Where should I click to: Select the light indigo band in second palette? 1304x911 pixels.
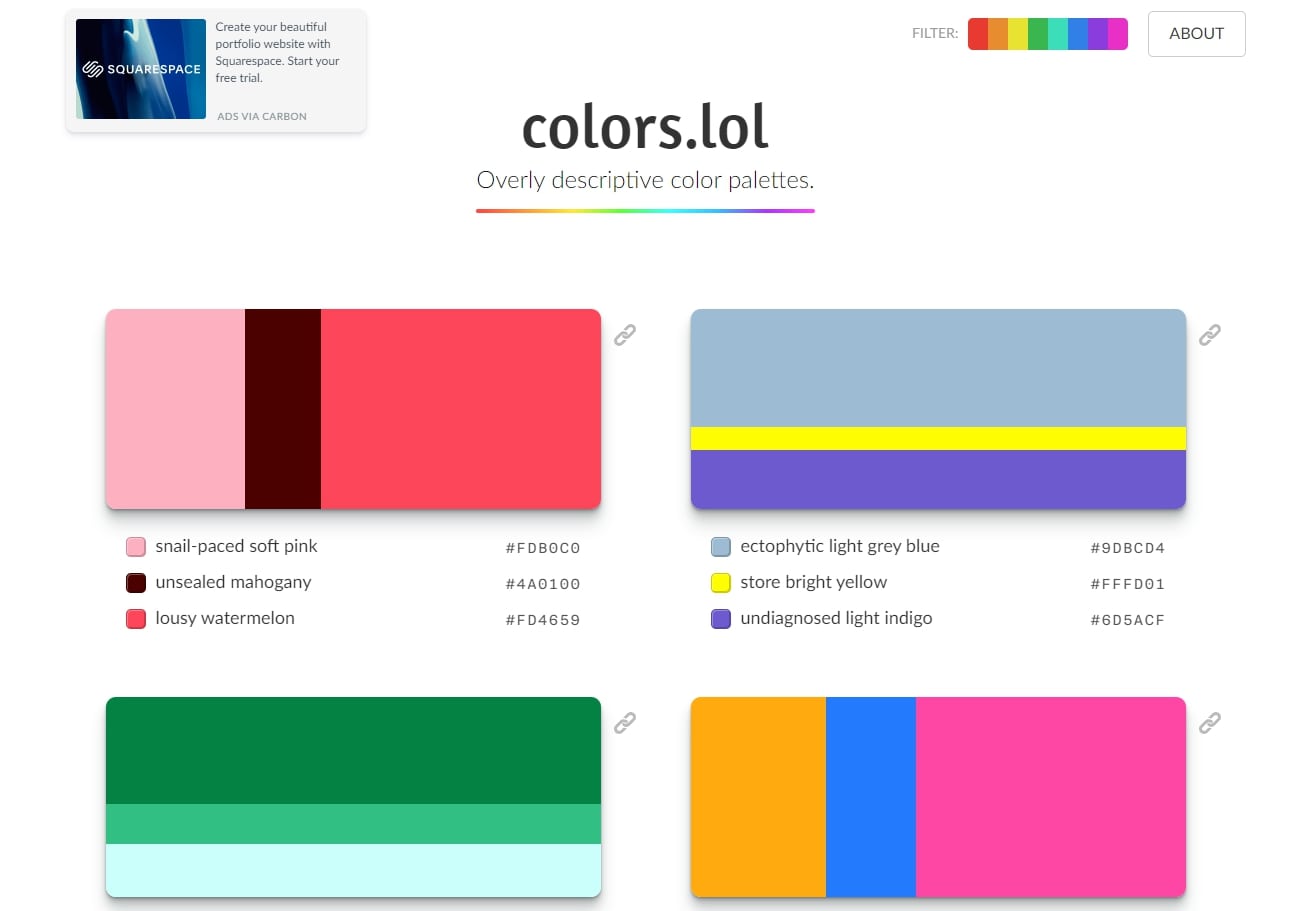coord(938,479)
